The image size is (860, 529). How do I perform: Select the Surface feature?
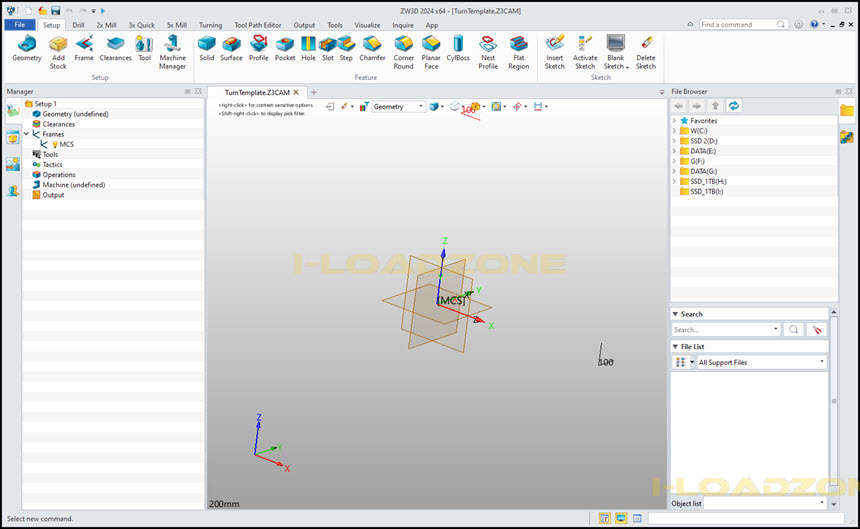[231, 49]
